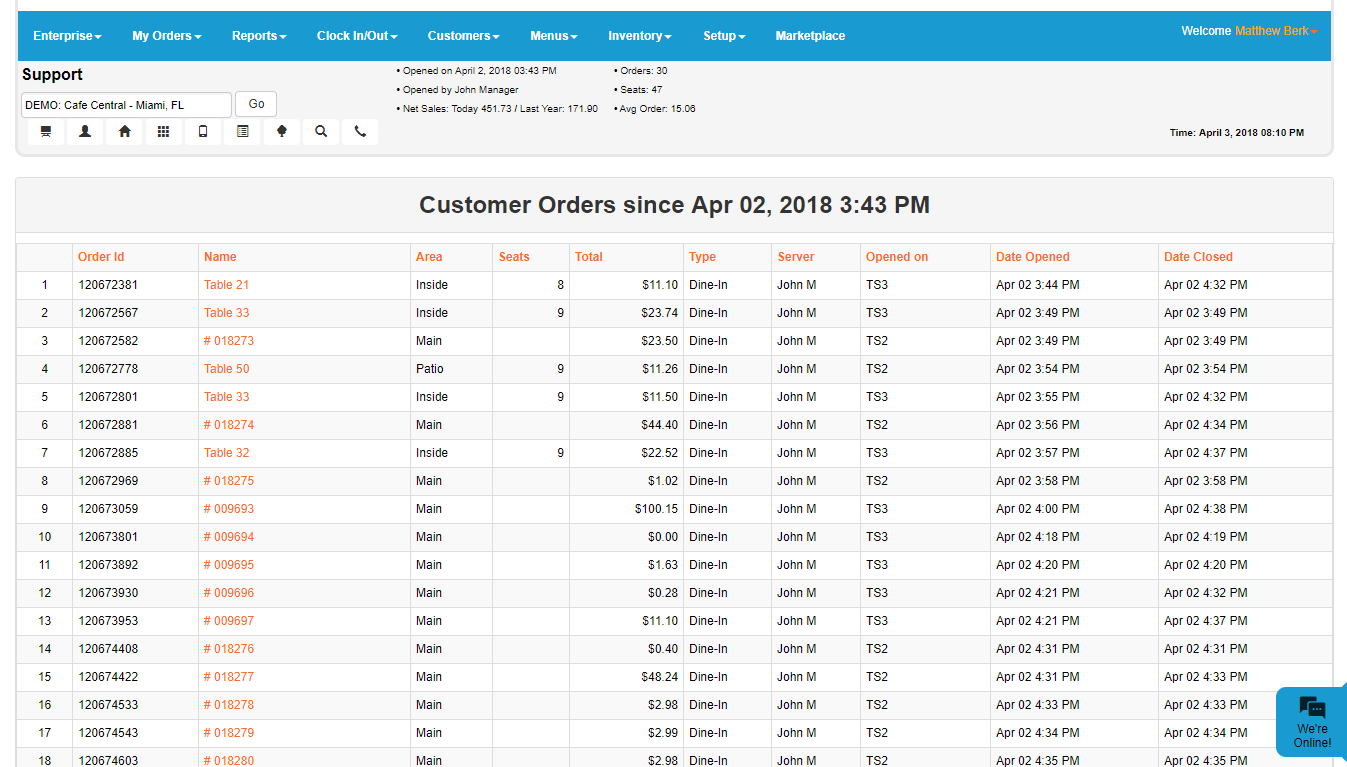This screenshot has height=767, width=1347.
Task: Click the user silhouette icon
Action: (x=85, y=132)
